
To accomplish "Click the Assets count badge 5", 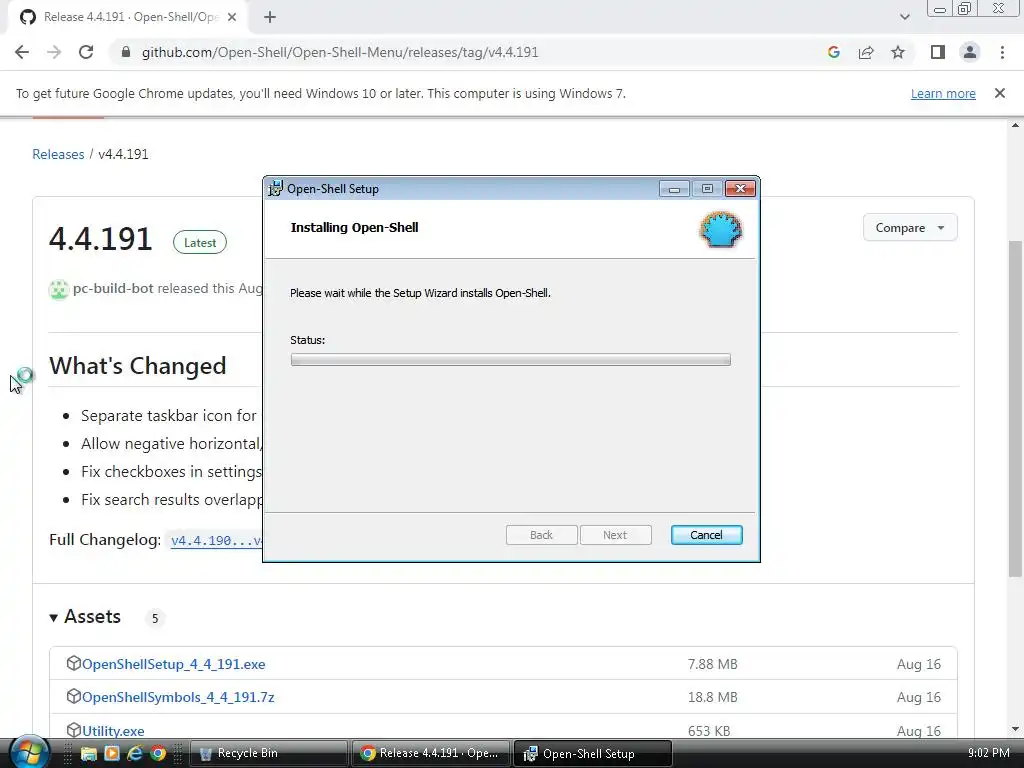I will [155, 618].
